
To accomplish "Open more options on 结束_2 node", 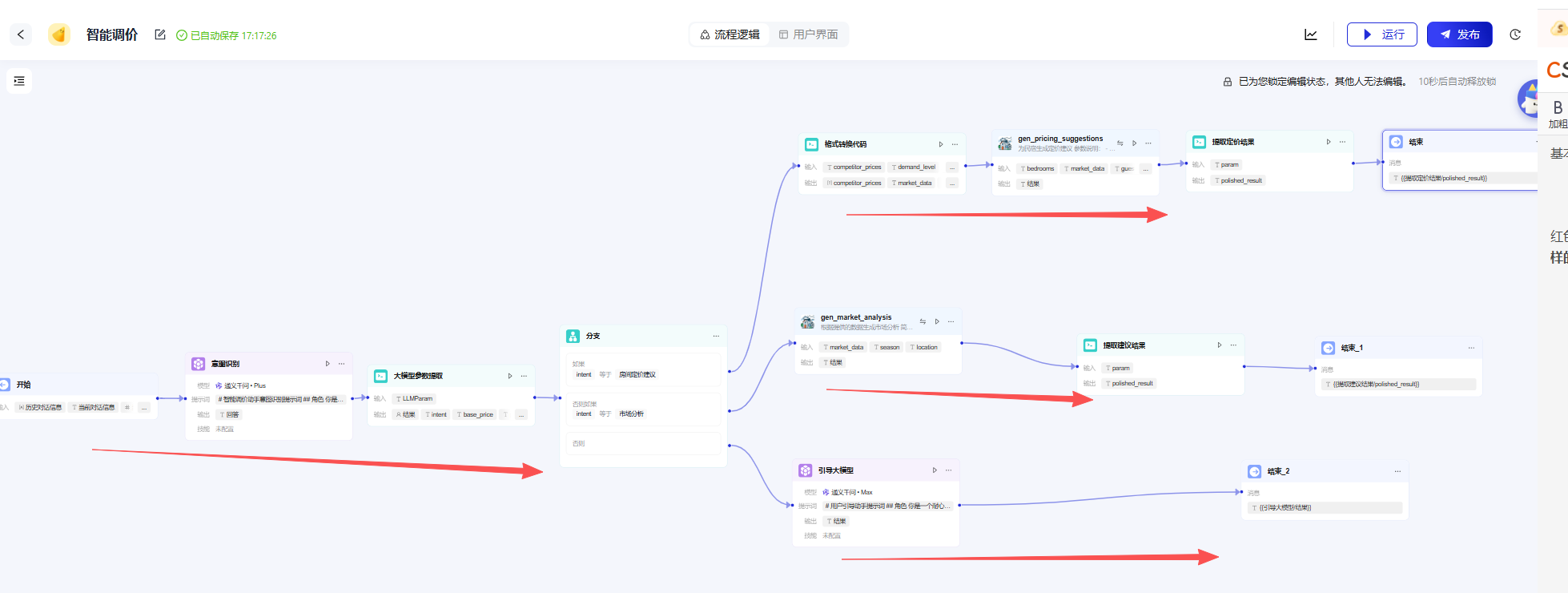I will tap(1397, 471).
